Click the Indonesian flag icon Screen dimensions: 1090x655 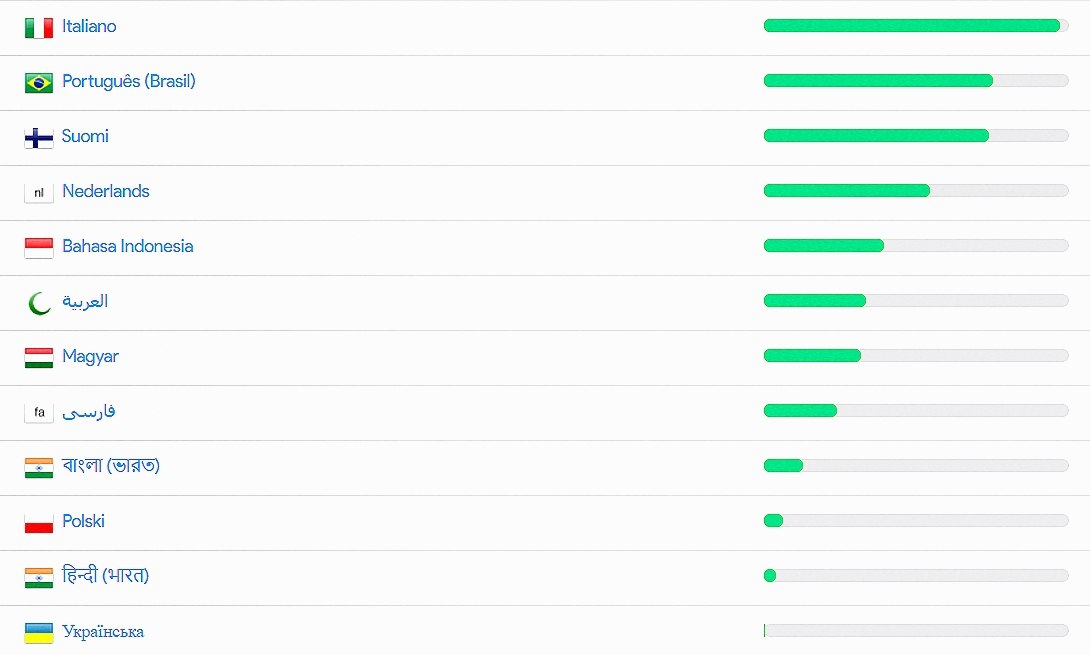(x=39, y=247)
